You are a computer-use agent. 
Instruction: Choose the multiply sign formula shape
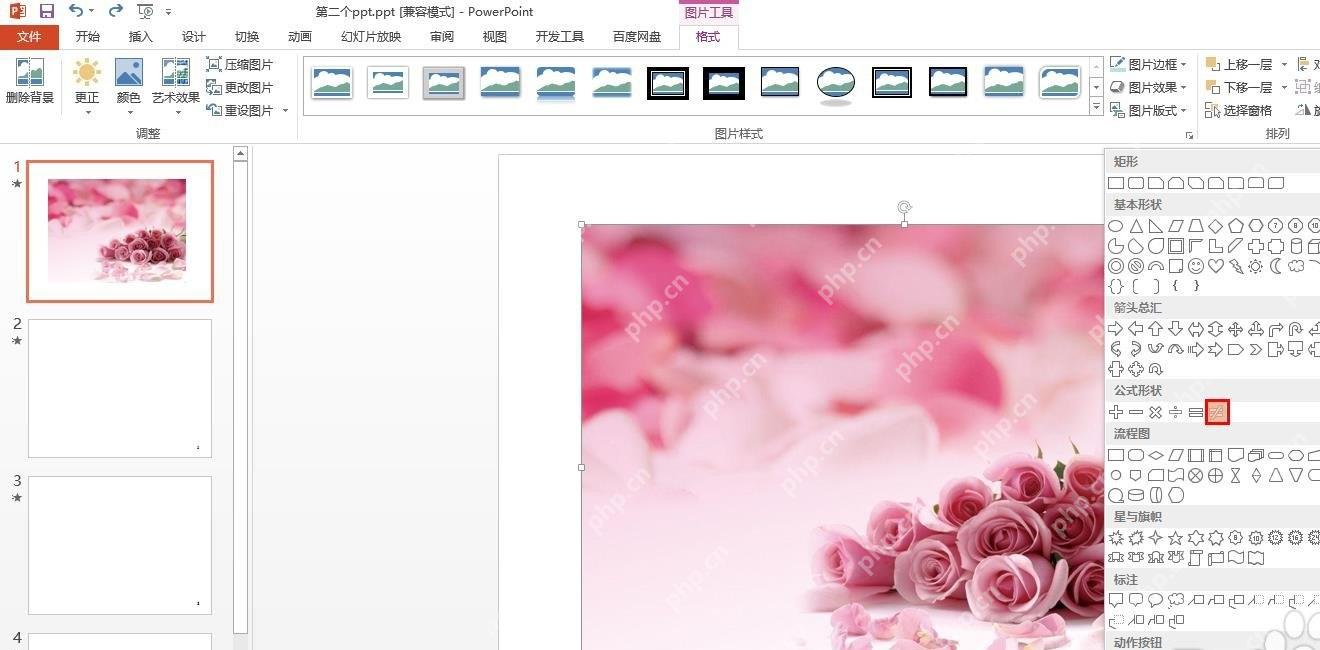click(1156, 412)
